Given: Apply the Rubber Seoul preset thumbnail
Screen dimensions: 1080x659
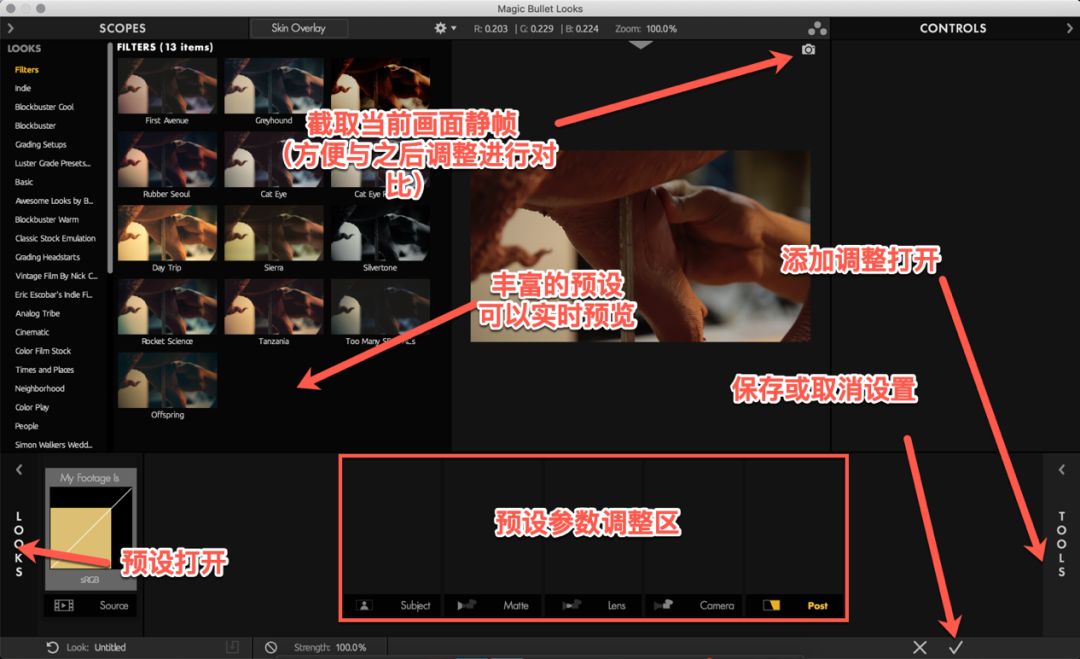Looking at the screenshot, I should (167, 160).
